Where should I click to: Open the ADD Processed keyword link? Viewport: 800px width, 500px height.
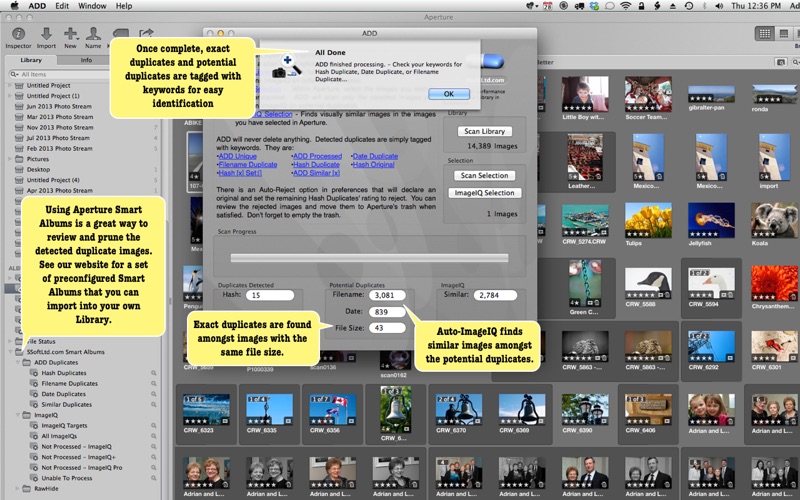point(317,156)
